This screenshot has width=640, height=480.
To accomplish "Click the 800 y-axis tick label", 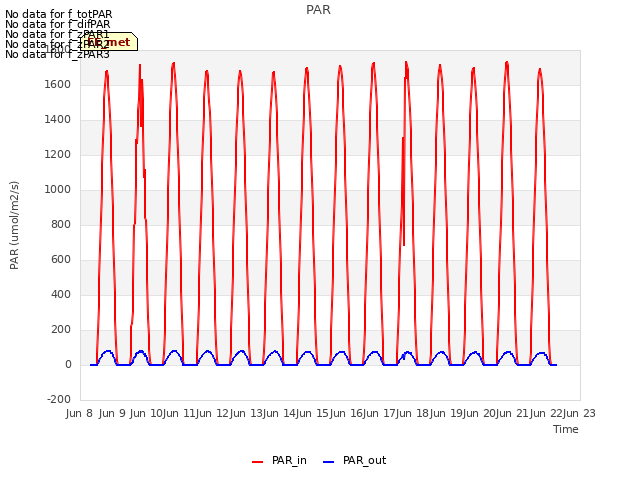I will coord(61,224).
